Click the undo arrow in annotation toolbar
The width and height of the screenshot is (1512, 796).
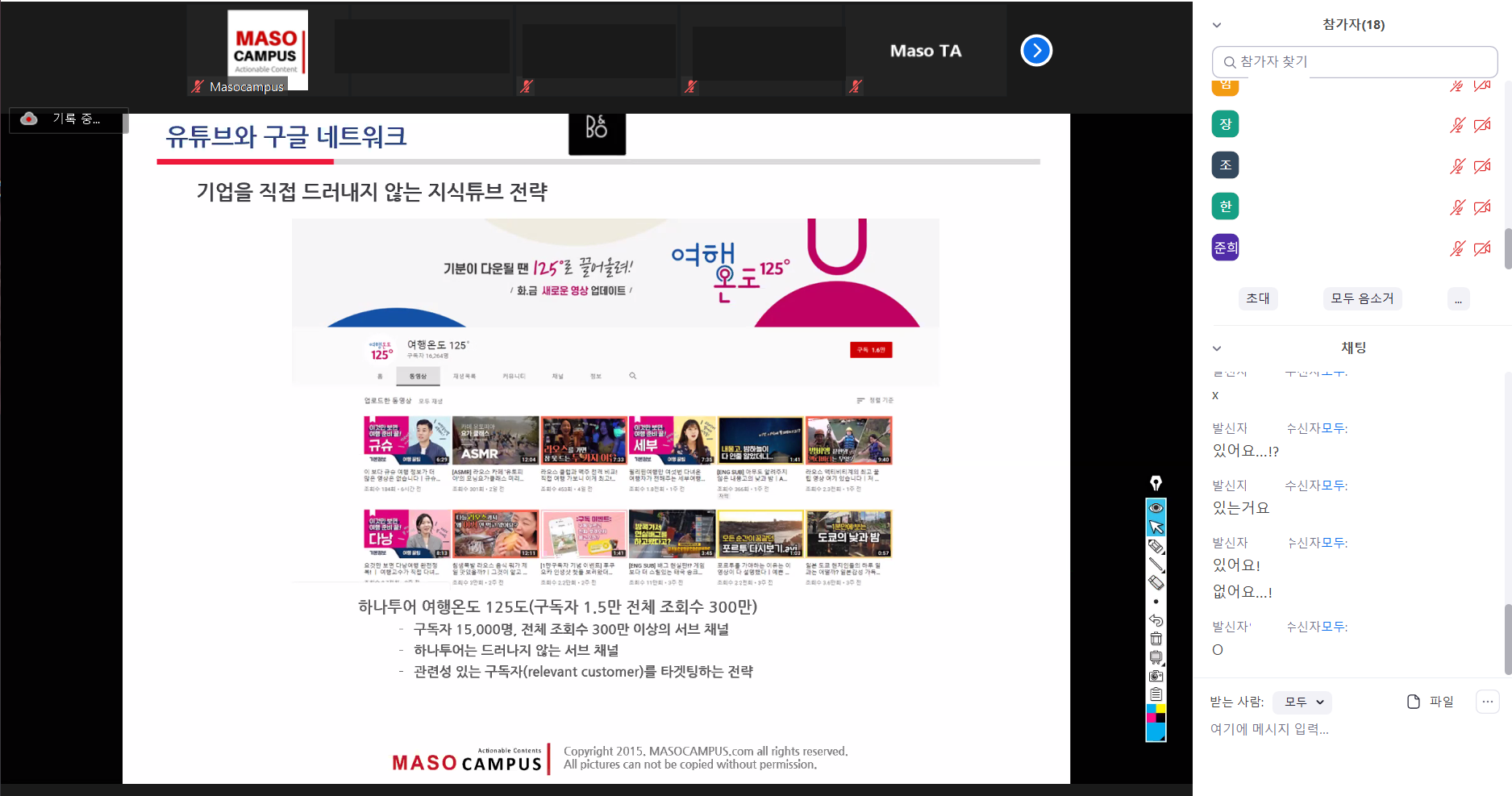1156,620
